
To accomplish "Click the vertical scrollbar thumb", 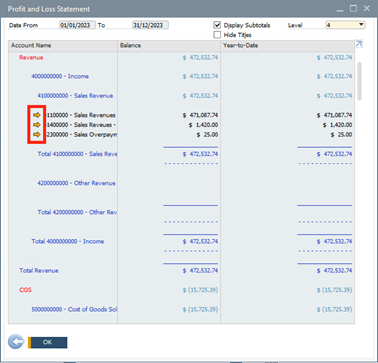I will pyautogui.click(x=359, y=81).
